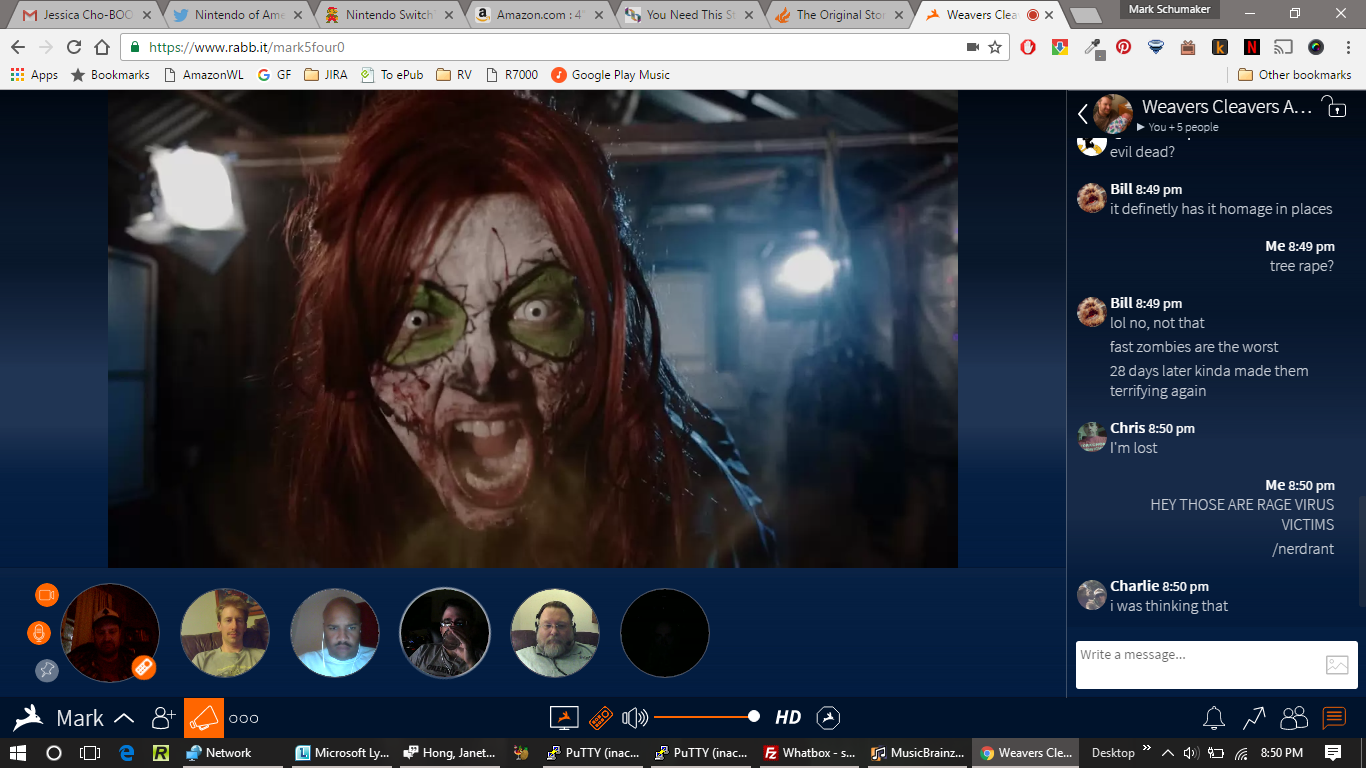Open the R7000 bookmark
Image resolution: width=1366 pixels, height=768 pixels.
coord(512,75)
